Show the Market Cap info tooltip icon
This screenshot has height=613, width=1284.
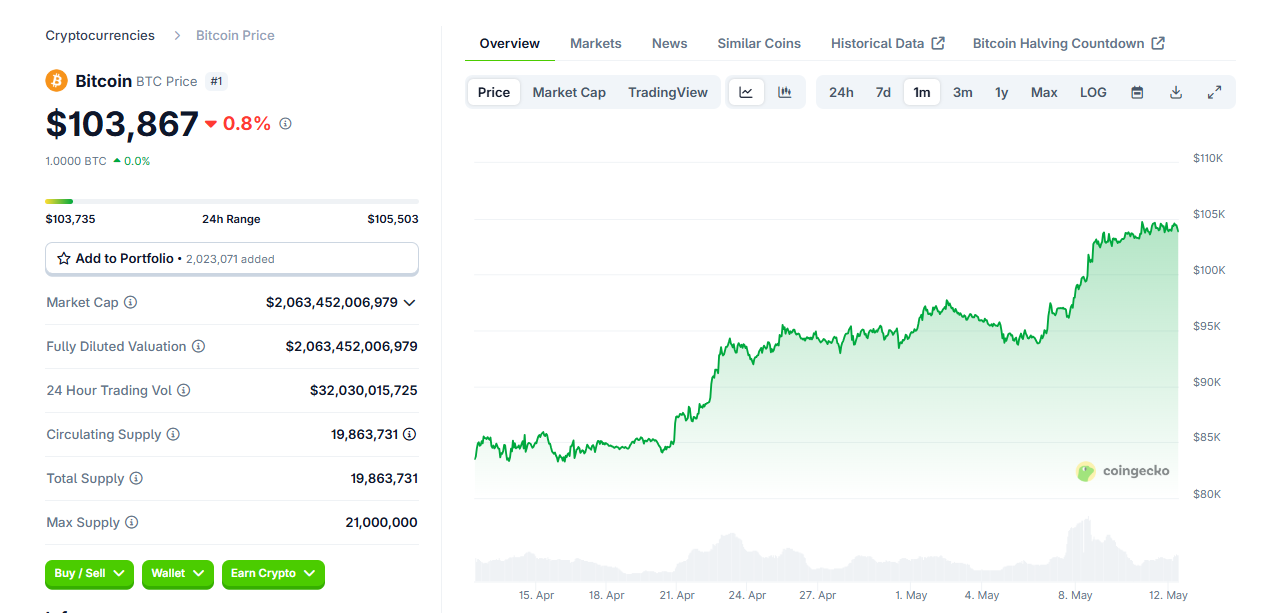coord(130,302)
